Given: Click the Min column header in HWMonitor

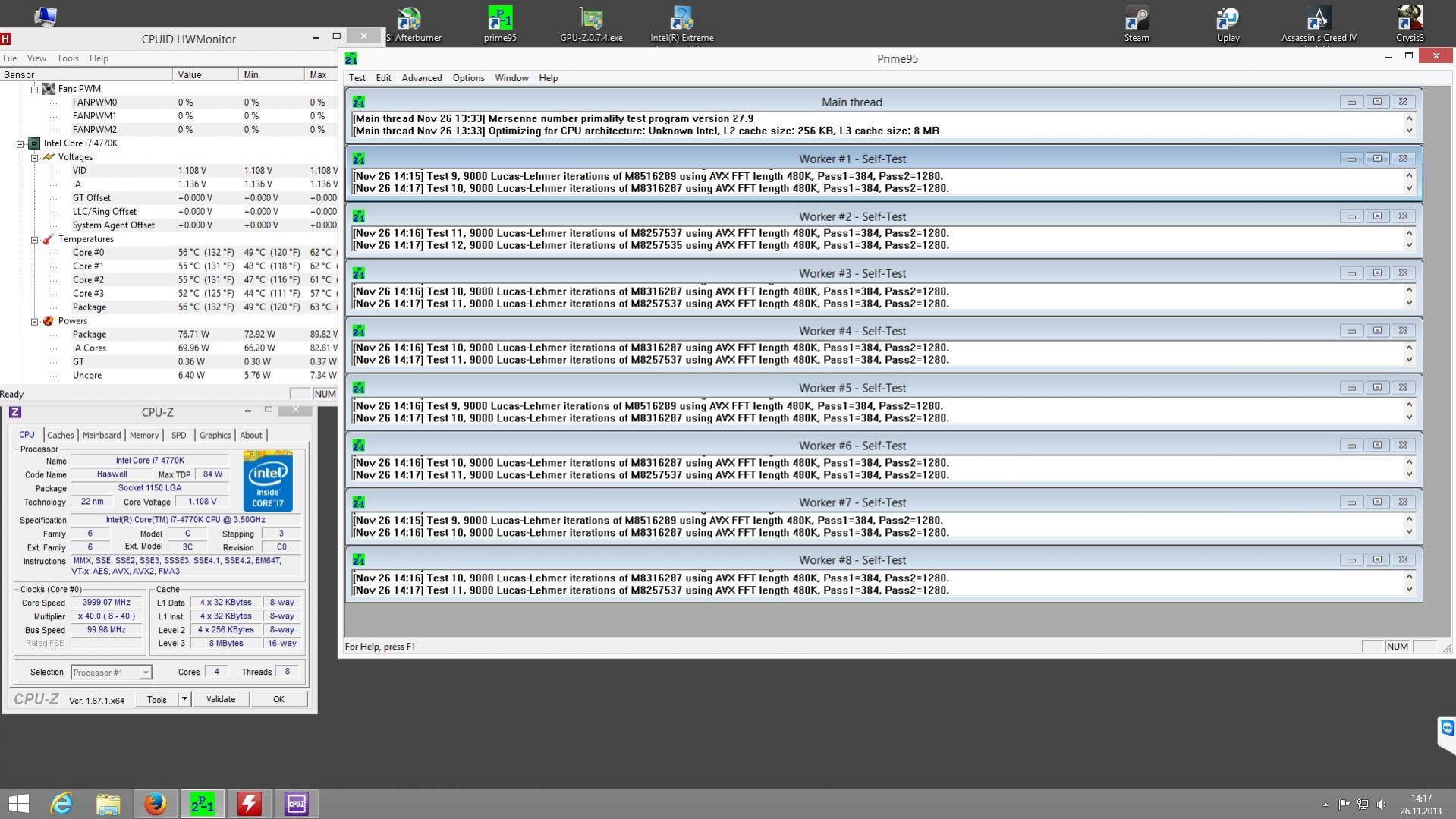Looking at the screenshot, I should tap(271, 74).
